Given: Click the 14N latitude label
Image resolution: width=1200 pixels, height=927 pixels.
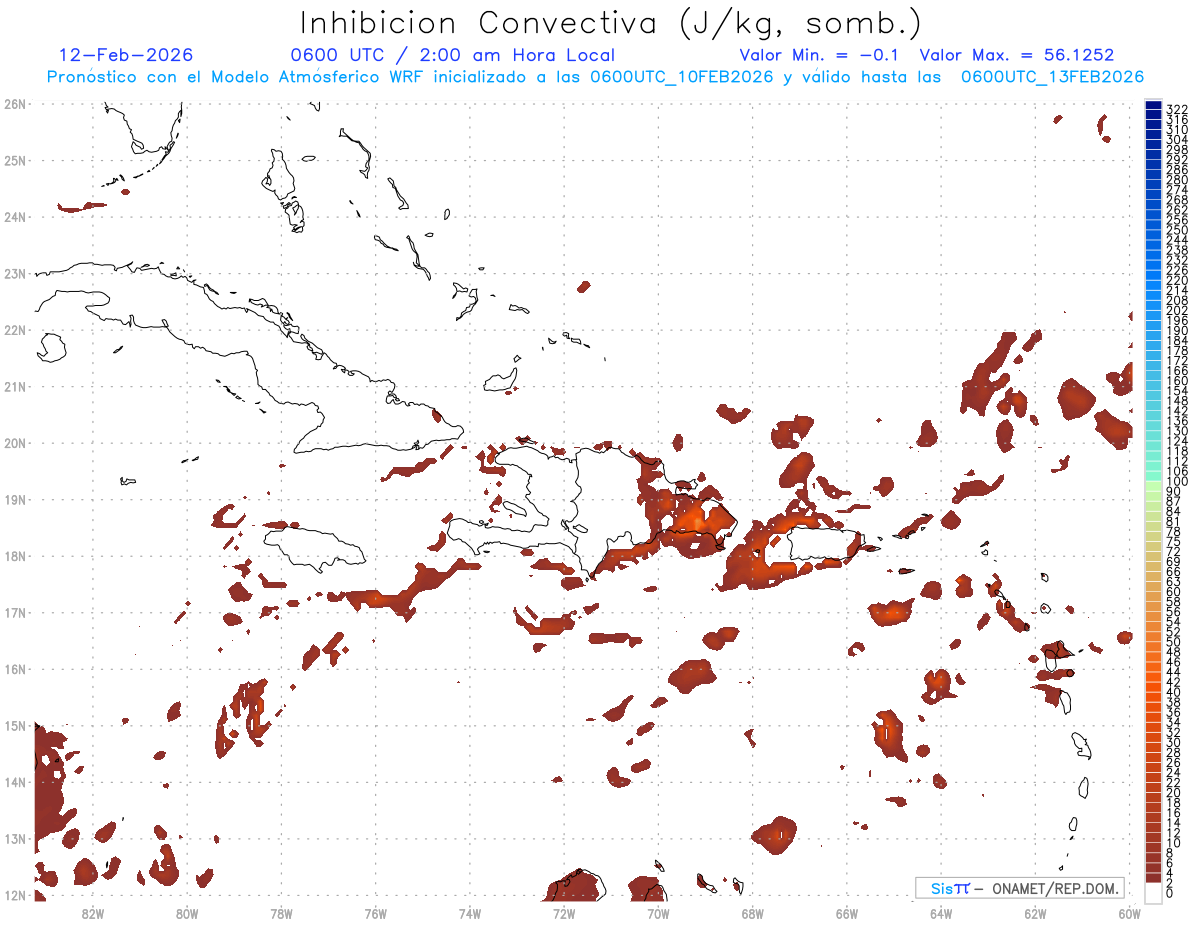Looking at the screenshot, I should coord(15,782).
